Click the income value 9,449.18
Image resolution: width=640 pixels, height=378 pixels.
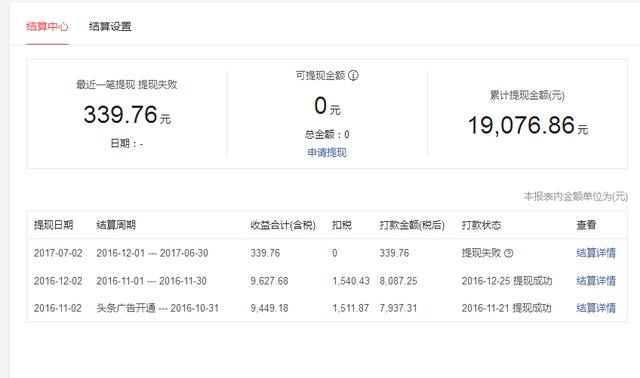(x=269, y=308)
